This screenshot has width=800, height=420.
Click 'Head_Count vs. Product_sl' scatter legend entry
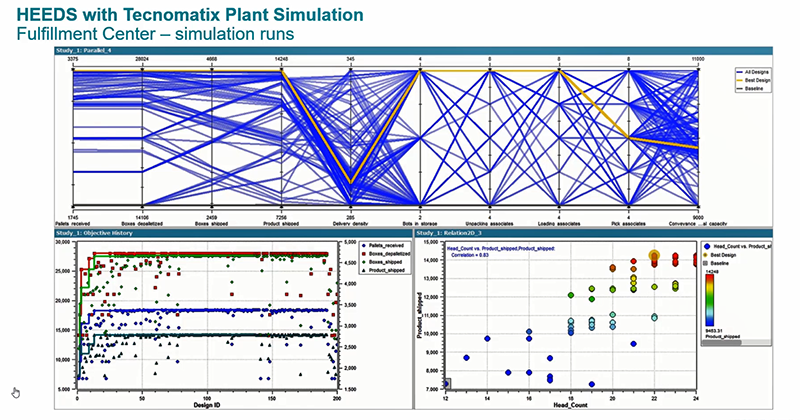(x=742, y=246)
